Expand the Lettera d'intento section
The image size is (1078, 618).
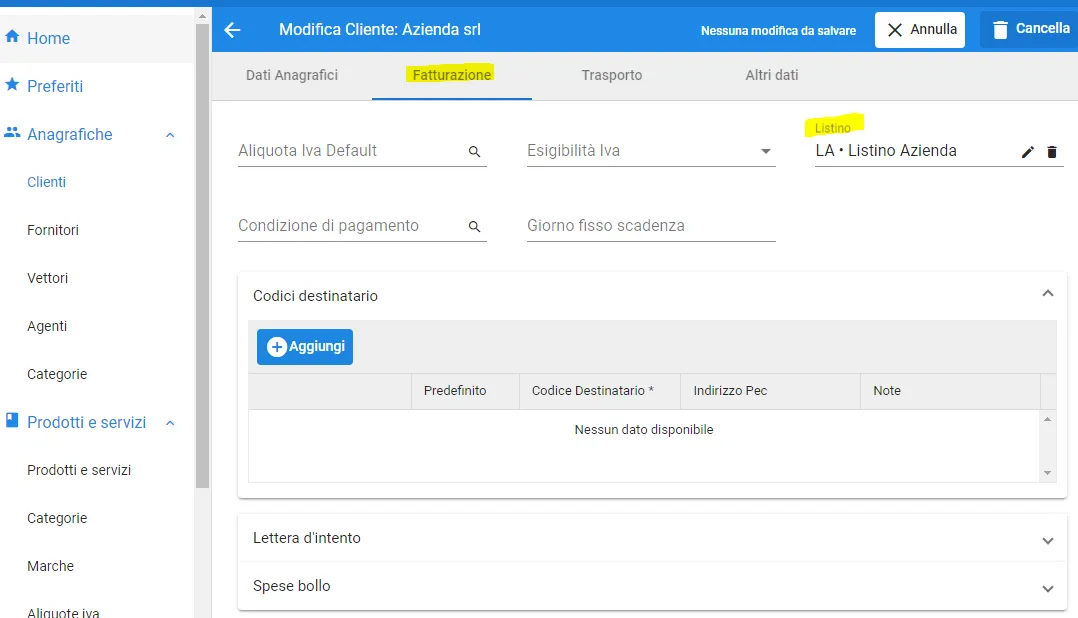(1048, 541)
